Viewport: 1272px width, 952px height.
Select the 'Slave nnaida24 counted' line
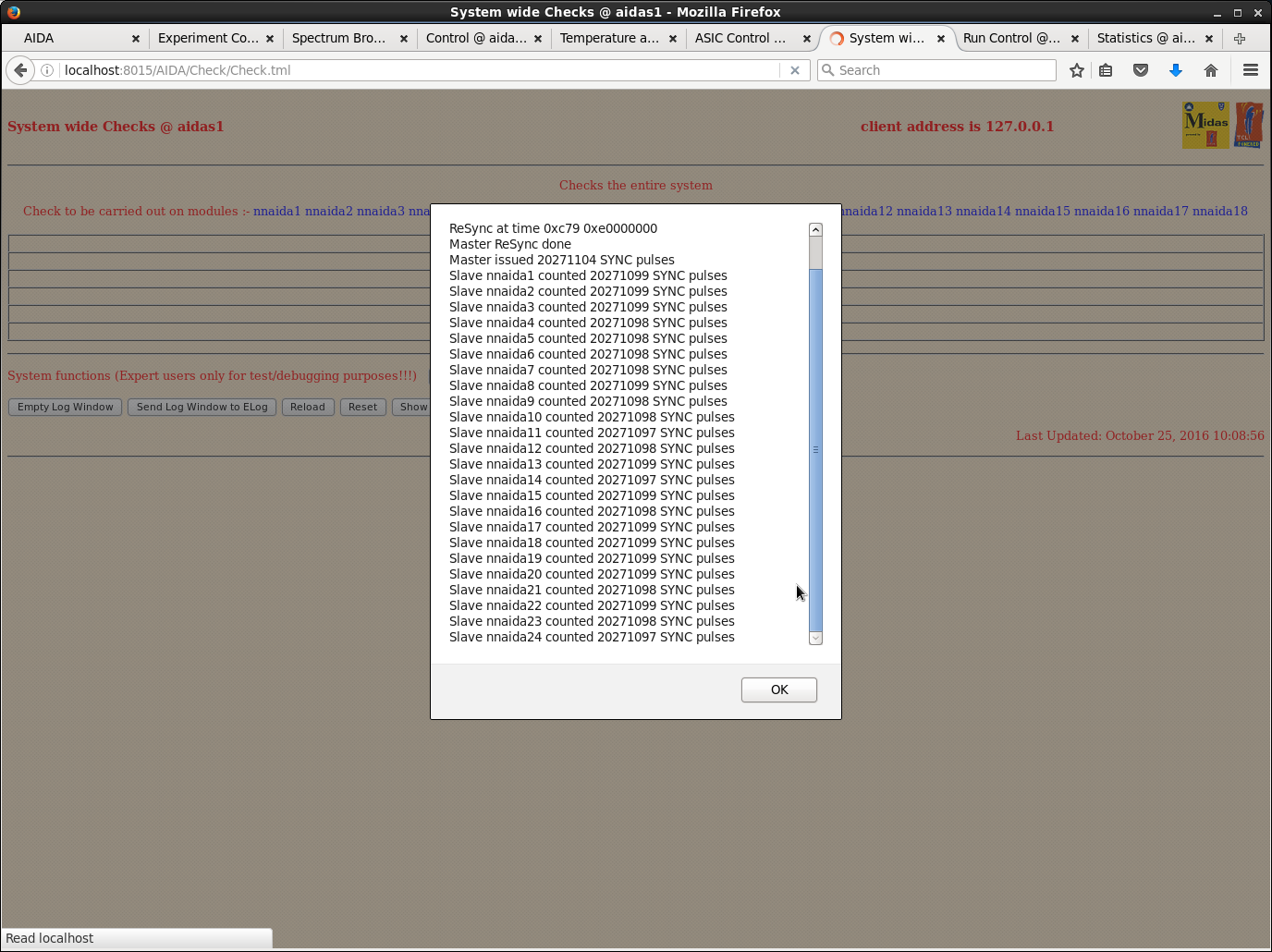(x=592, y=637)
